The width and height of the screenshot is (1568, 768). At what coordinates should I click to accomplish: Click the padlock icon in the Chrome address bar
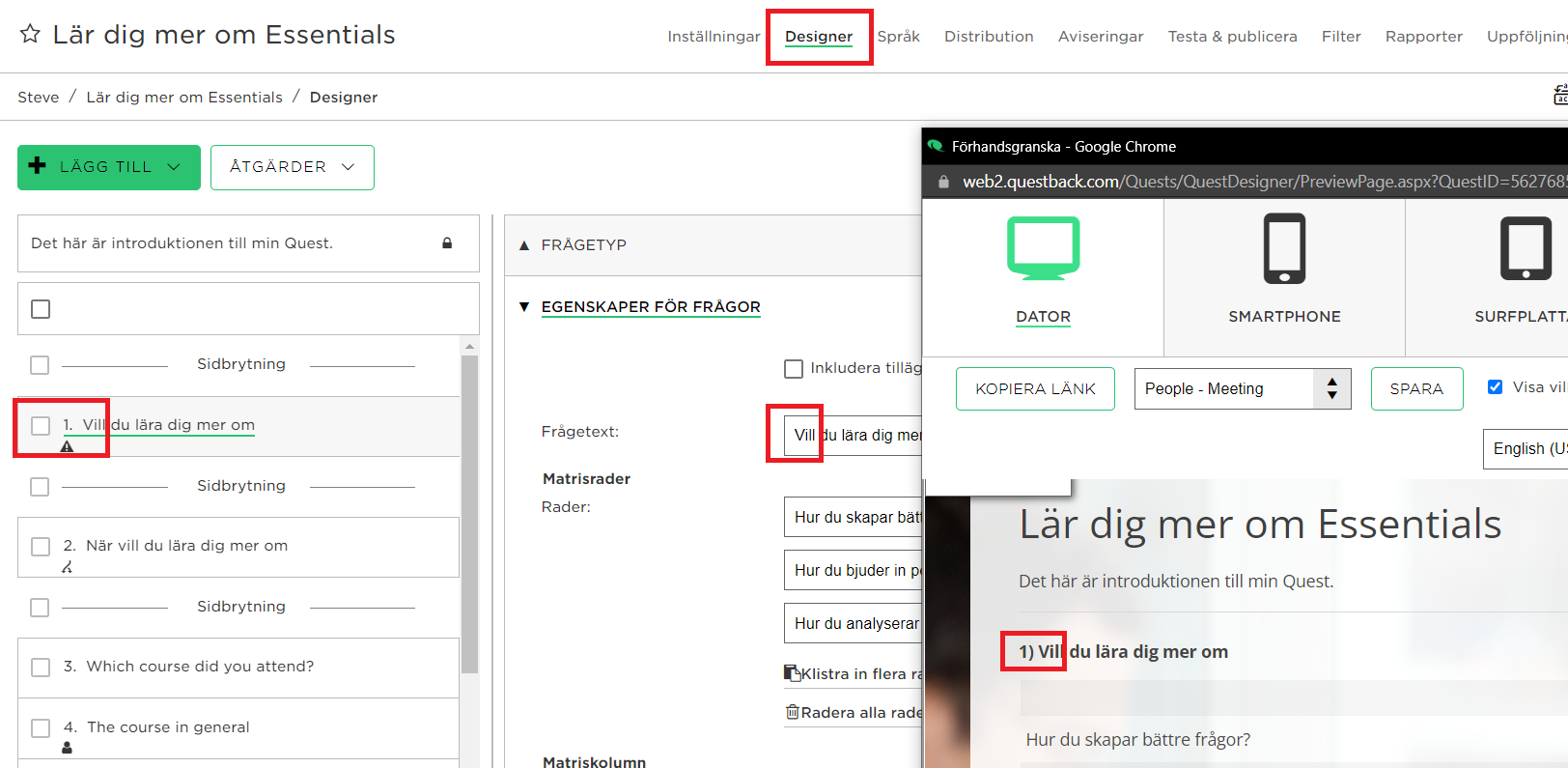tap(943, 182)
